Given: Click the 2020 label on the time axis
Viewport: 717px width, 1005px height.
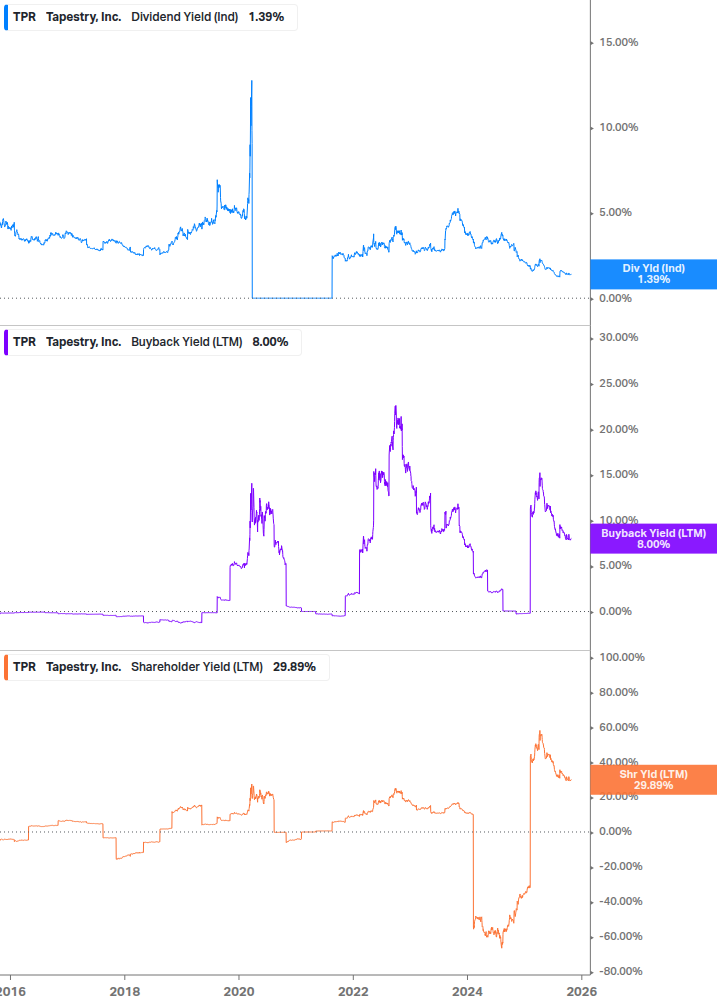Looking at the screenshot, I should coord(239,991).
